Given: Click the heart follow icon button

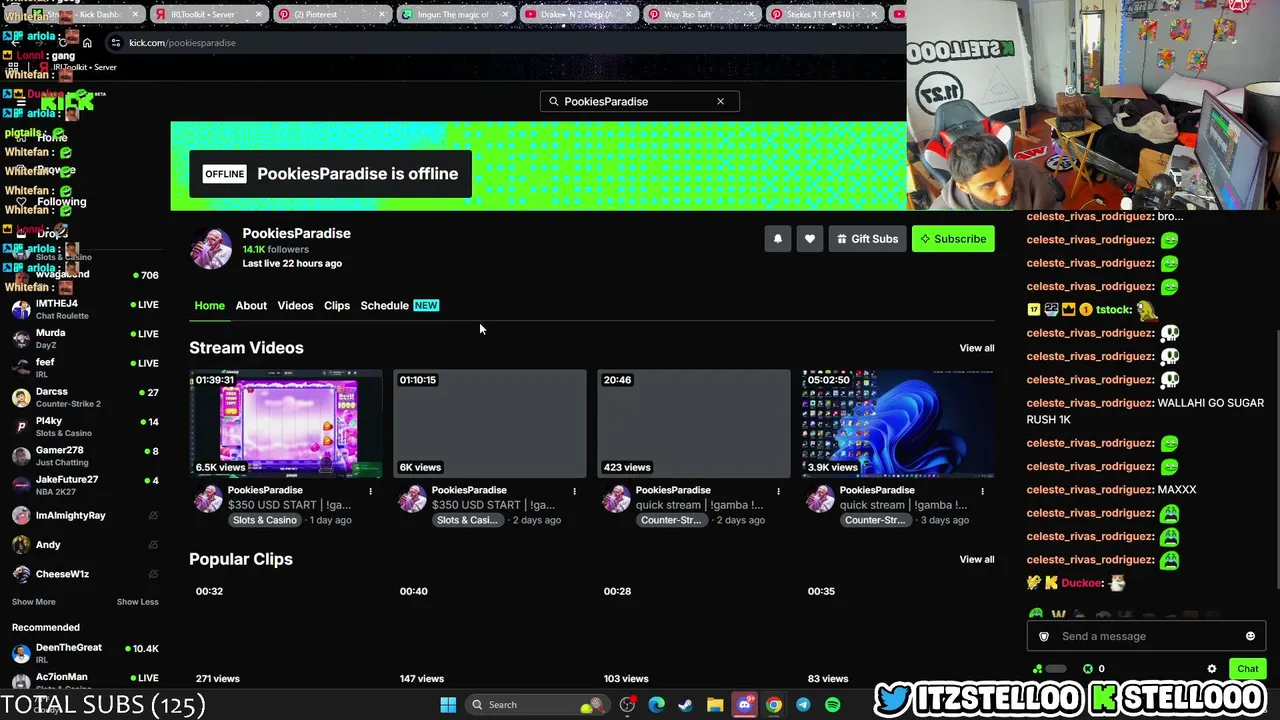Looking at the screenshot, I should point(810,239).
